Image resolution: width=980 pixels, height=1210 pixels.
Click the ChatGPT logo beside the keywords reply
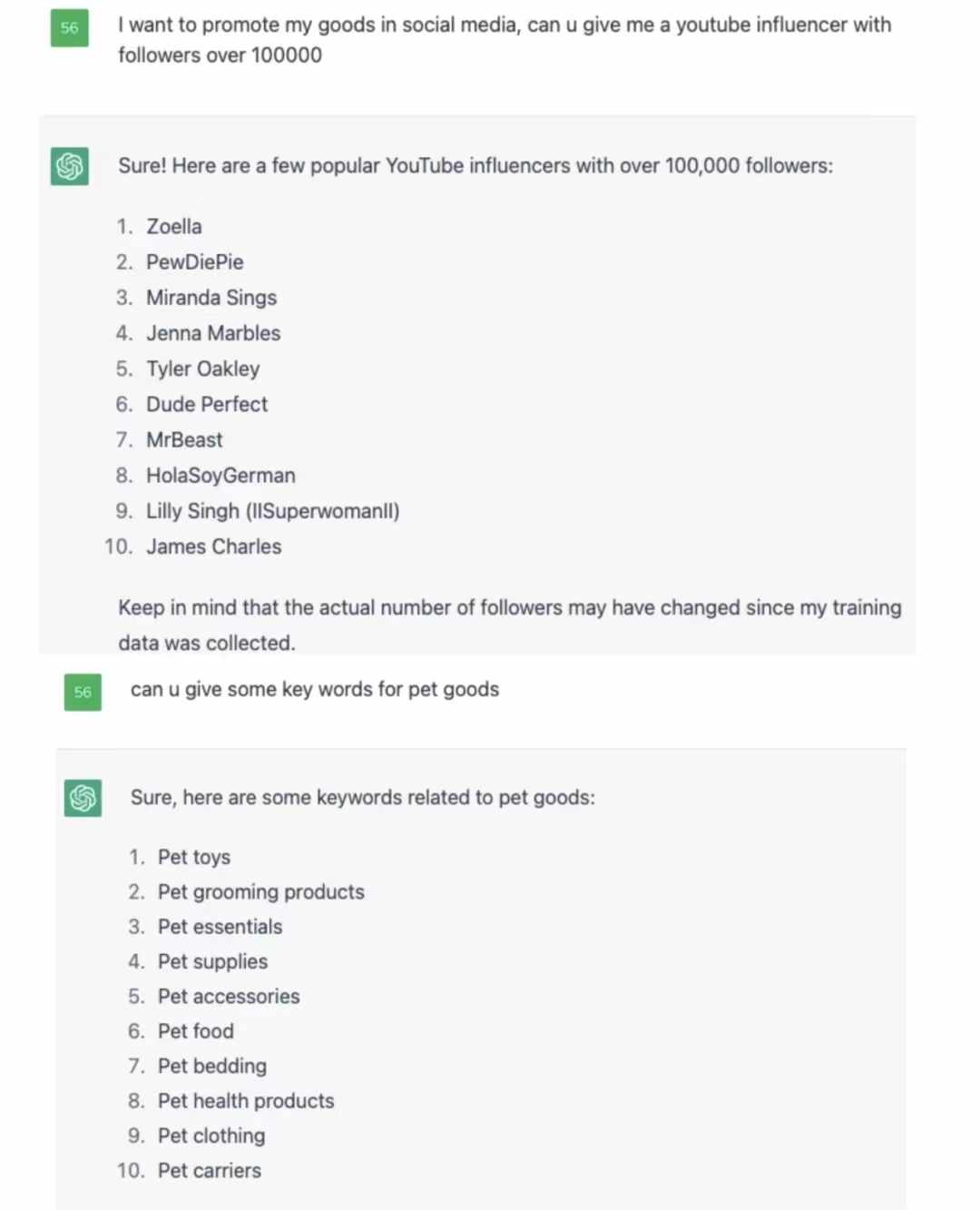click(83, 798)
